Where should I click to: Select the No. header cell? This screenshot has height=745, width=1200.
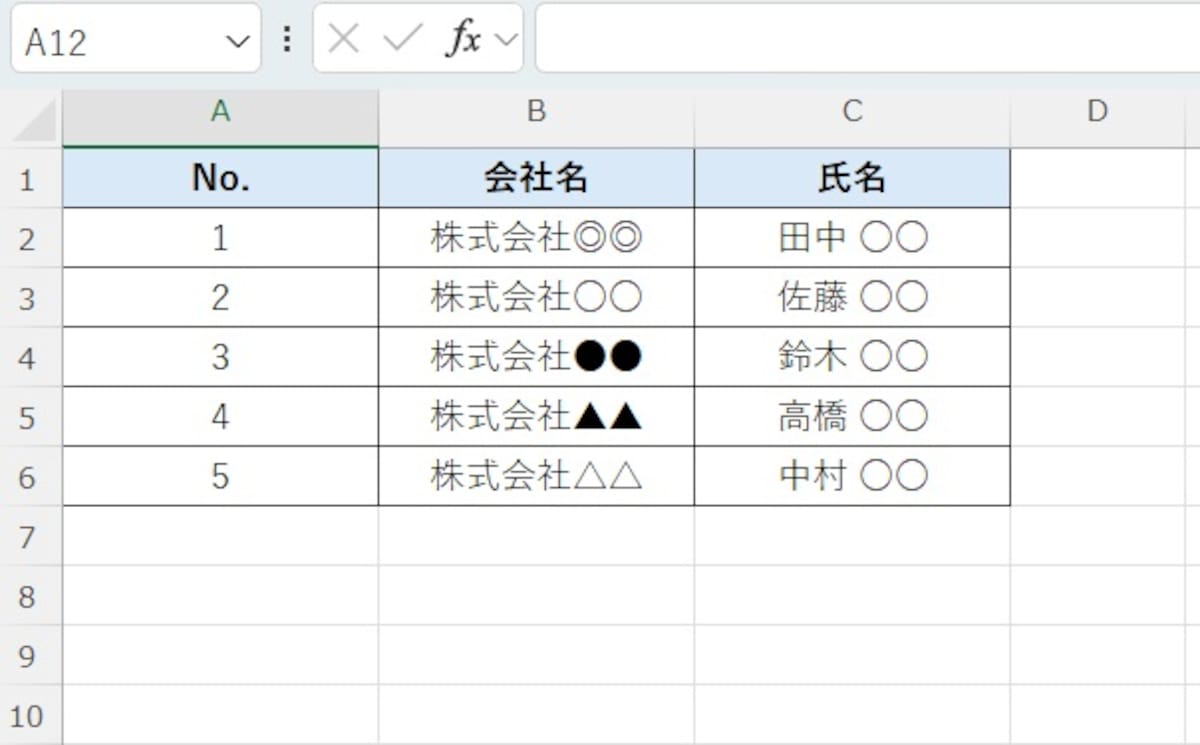click(x=219, y=178)
